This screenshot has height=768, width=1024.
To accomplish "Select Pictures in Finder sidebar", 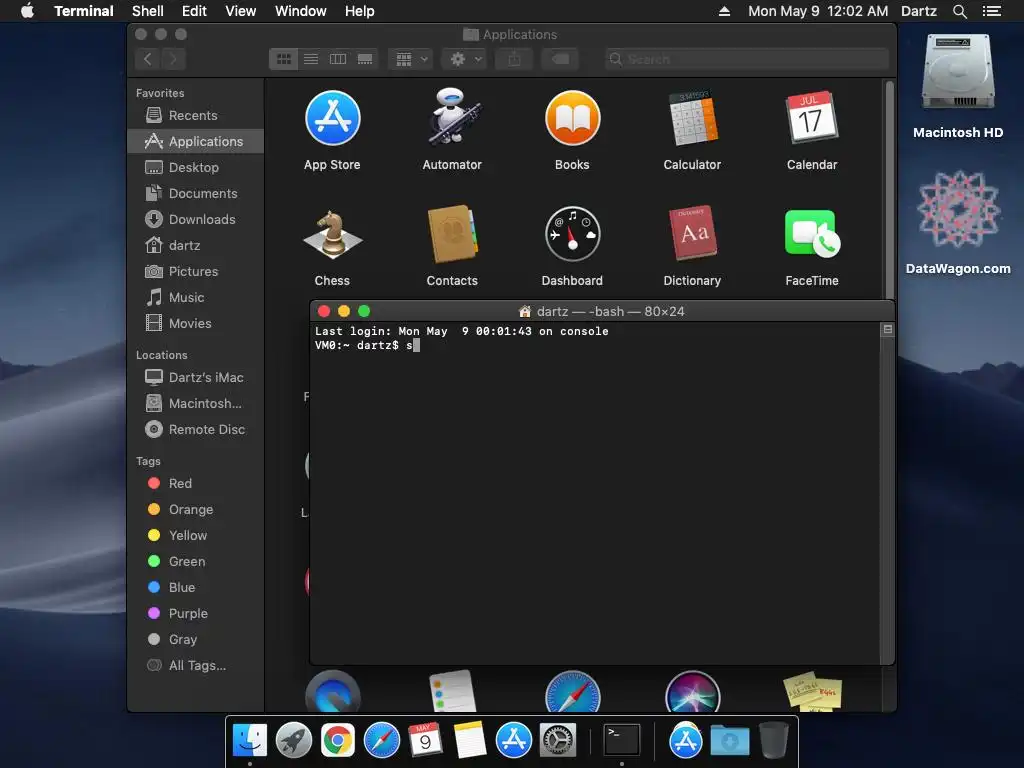I will coord(195,272).
